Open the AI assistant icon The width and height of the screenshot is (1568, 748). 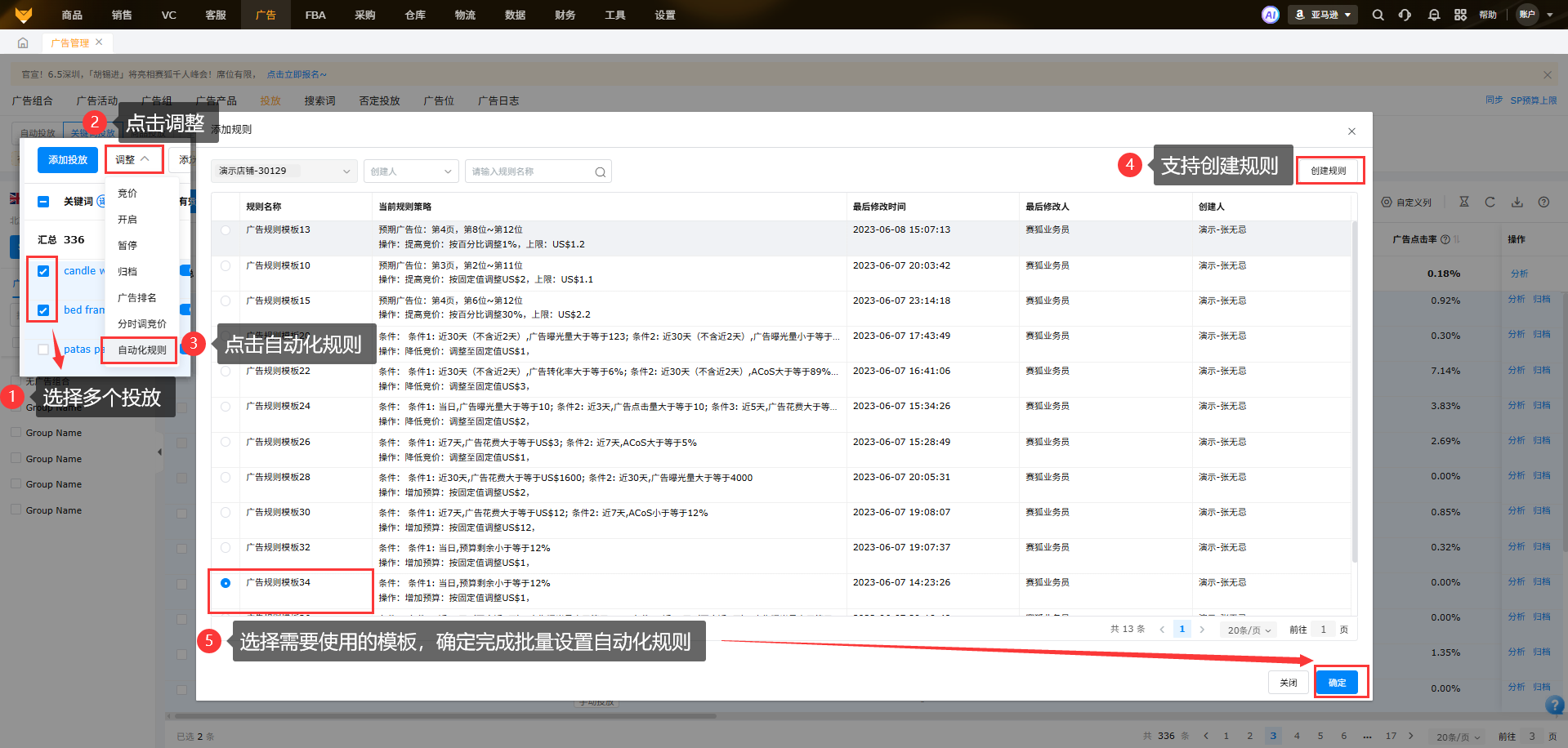pyautogui.click(x=1270, y=15)
